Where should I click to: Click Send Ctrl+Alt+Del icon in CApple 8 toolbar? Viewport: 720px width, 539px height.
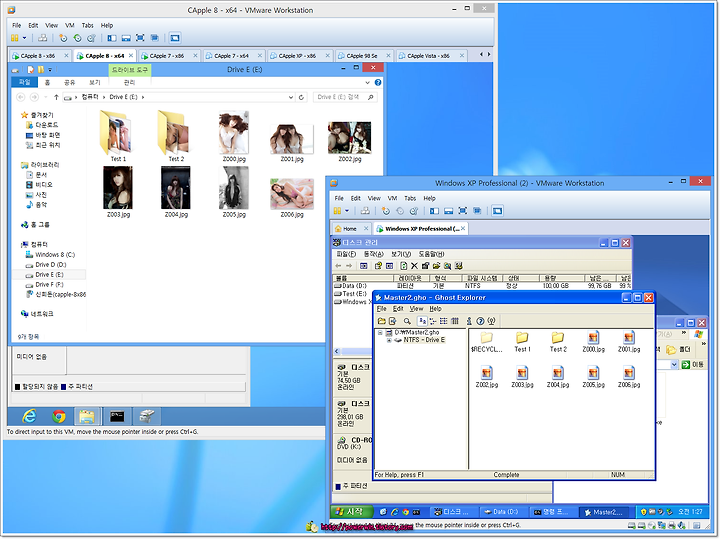tap(43, 38)
